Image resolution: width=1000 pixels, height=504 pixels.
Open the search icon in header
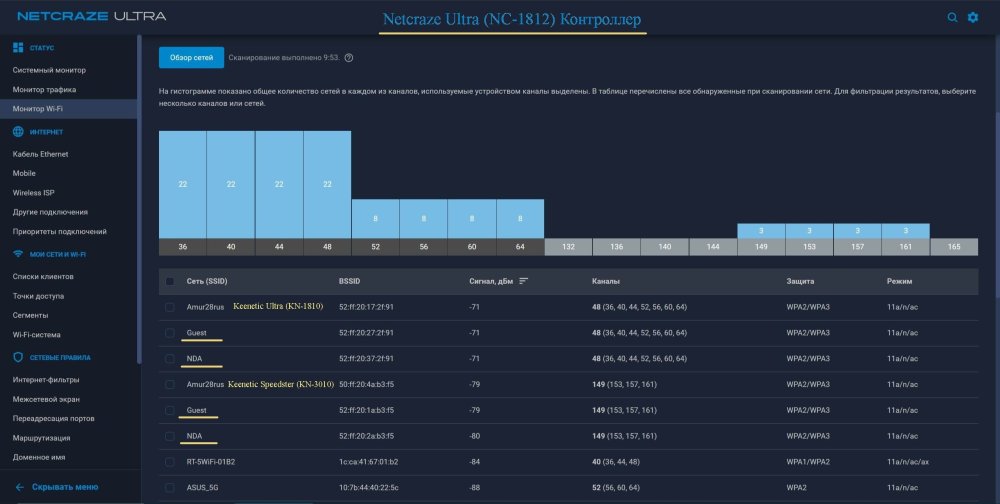(x=952, y=17)
